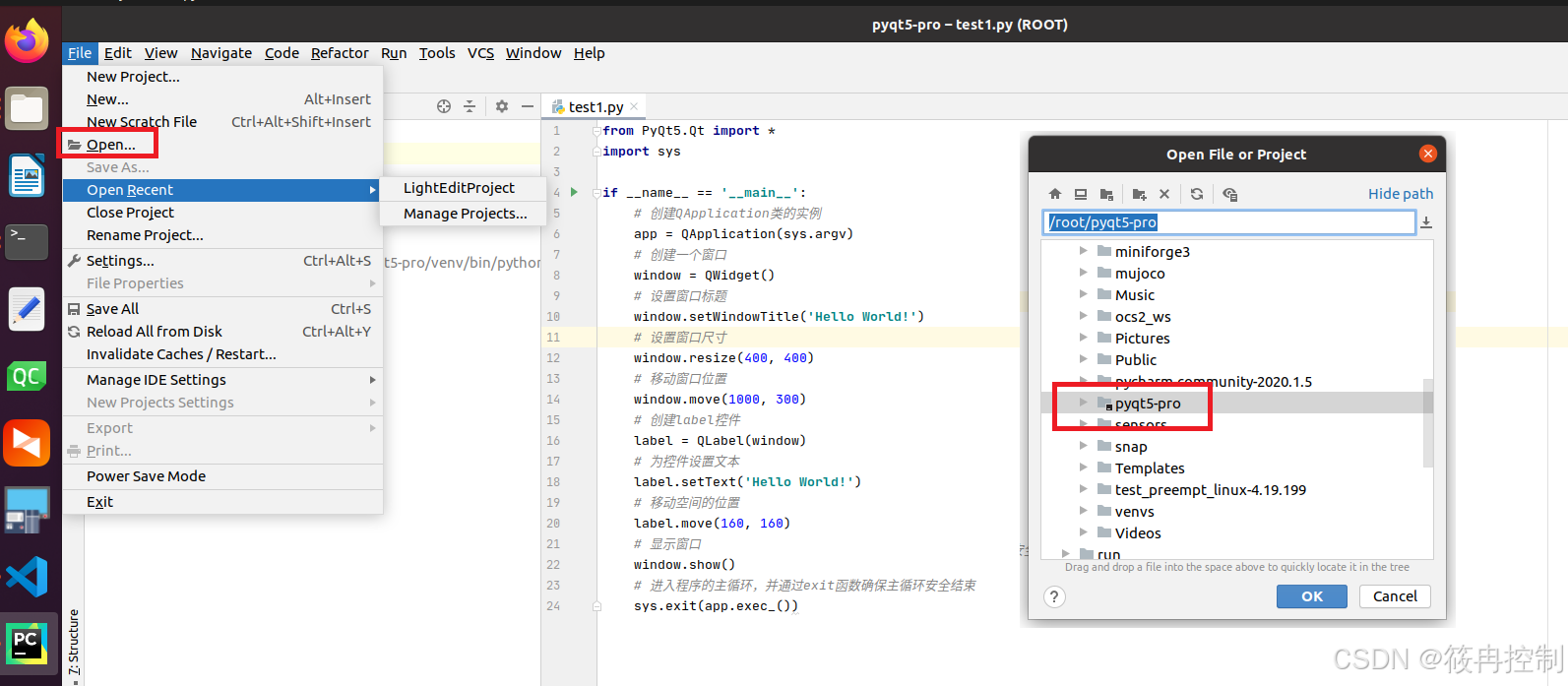Open Firefox from the dock
1568x686 pixels.
27,41
